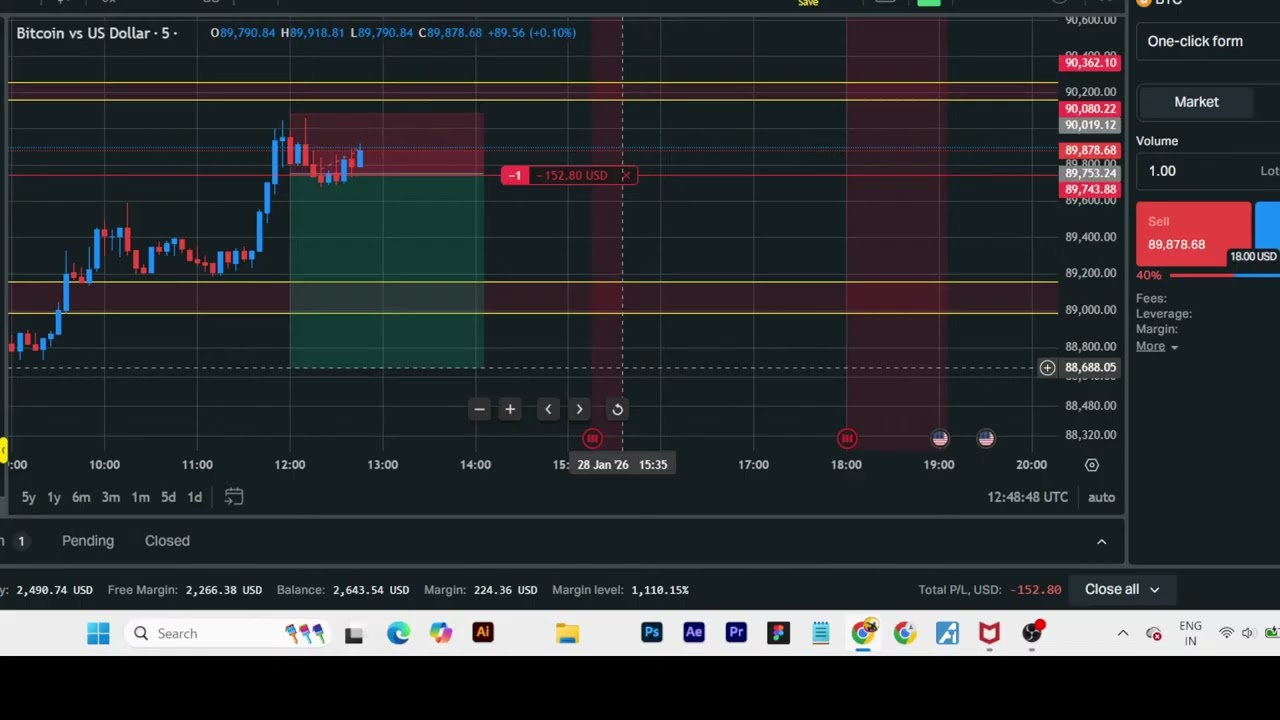Zoom out the chart with minus button
The height and width of the screenshot is (720, 1280).
(x=479, y=409)
